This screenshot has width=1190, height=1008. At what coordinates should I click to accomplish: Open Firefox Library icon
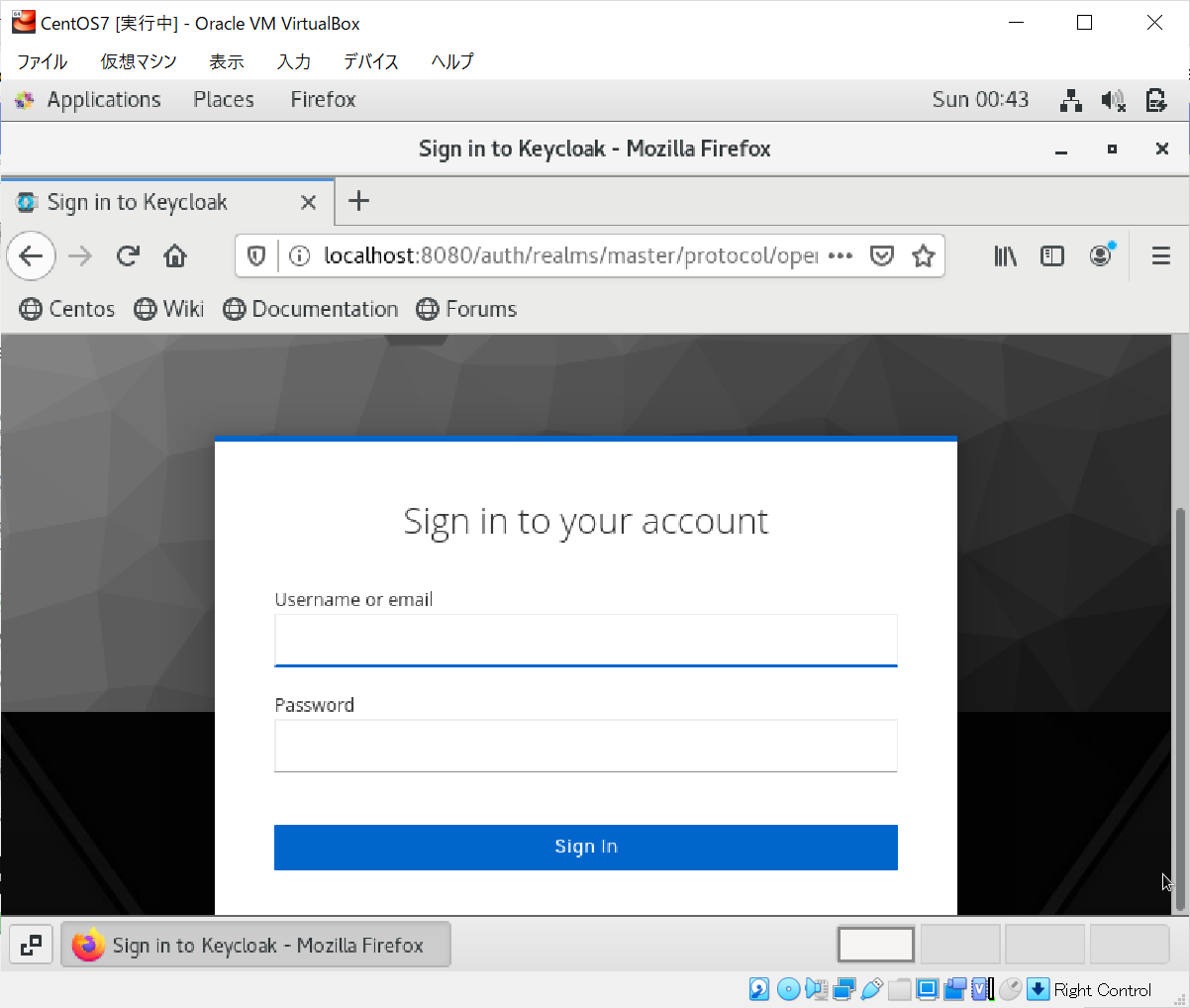(x=1005, y=256)
